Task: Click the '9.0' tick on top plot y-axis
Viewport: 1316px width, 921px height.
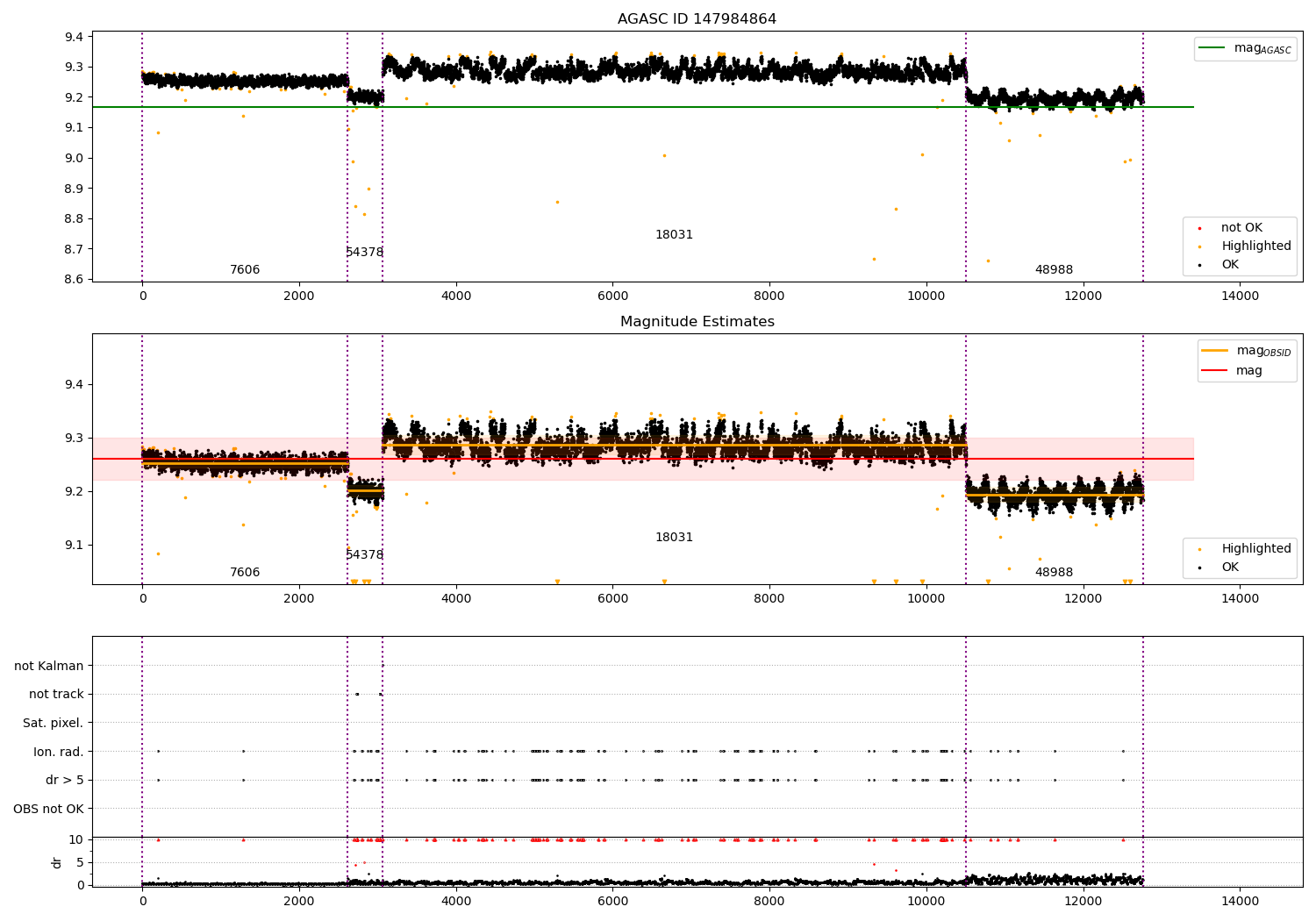Action: point(74,159)
